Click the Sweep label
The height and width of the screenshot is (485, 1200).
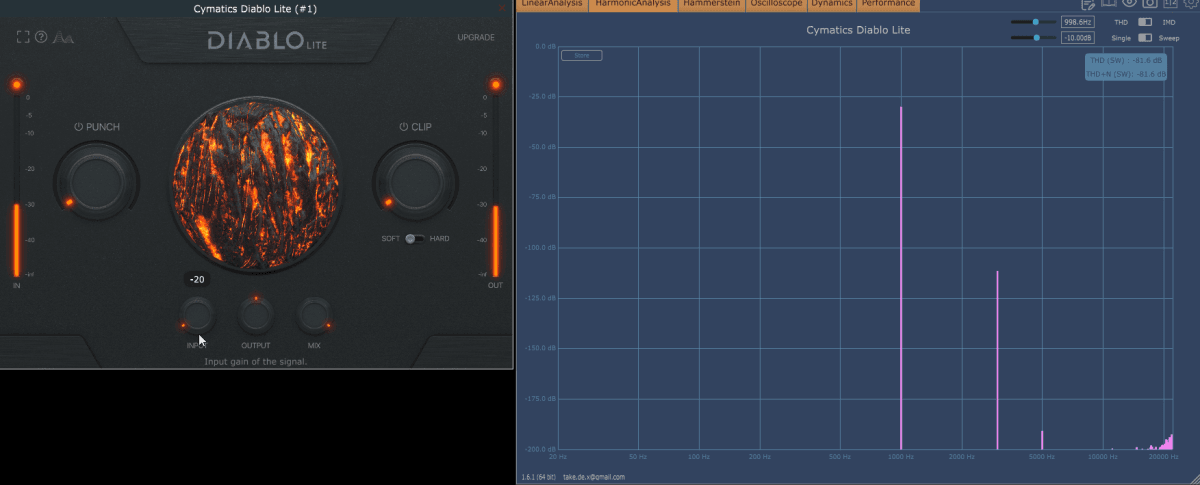tap(1169, 37)
